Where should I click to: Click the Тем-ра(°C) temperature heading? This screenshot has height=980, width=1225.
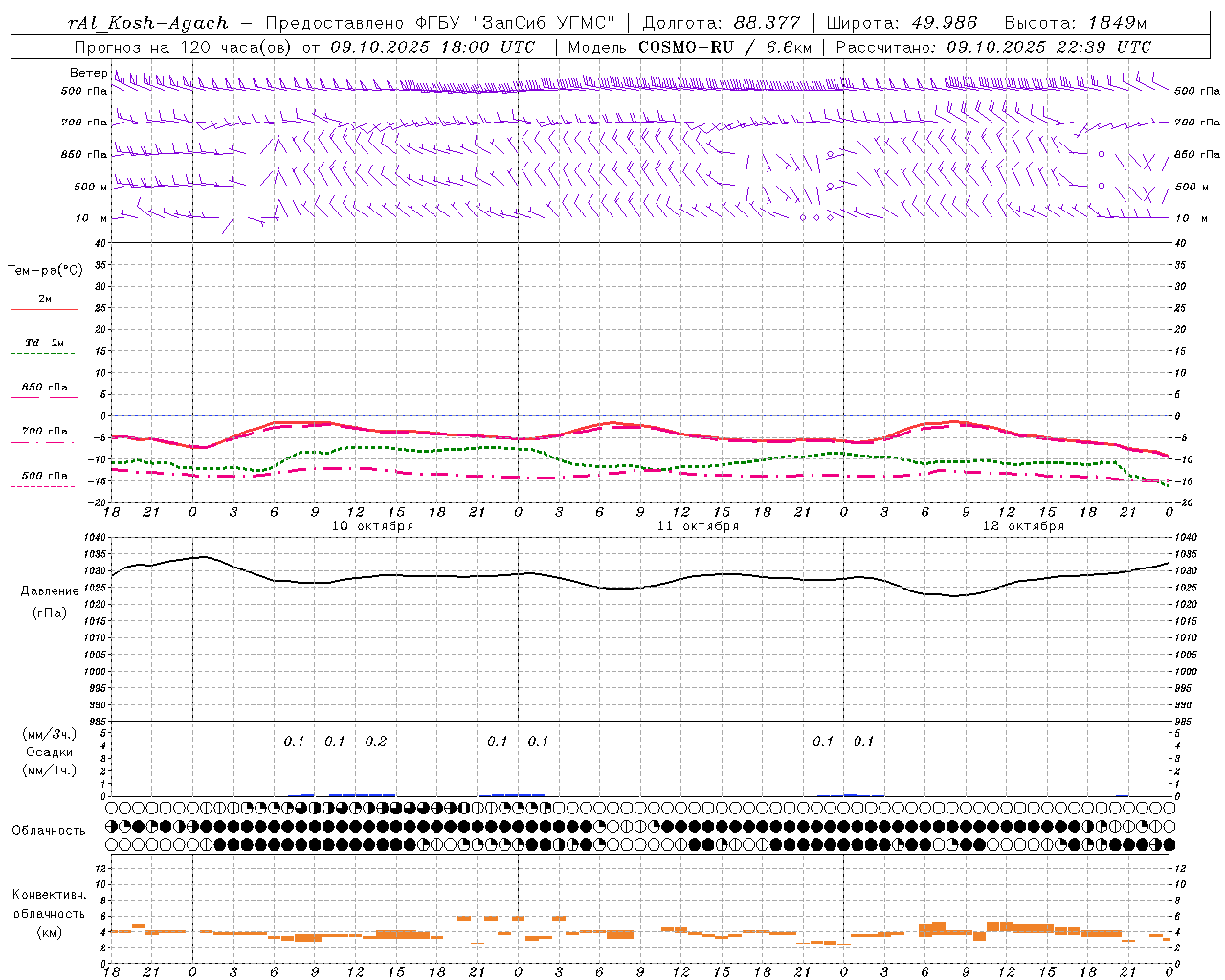(45, 271)
